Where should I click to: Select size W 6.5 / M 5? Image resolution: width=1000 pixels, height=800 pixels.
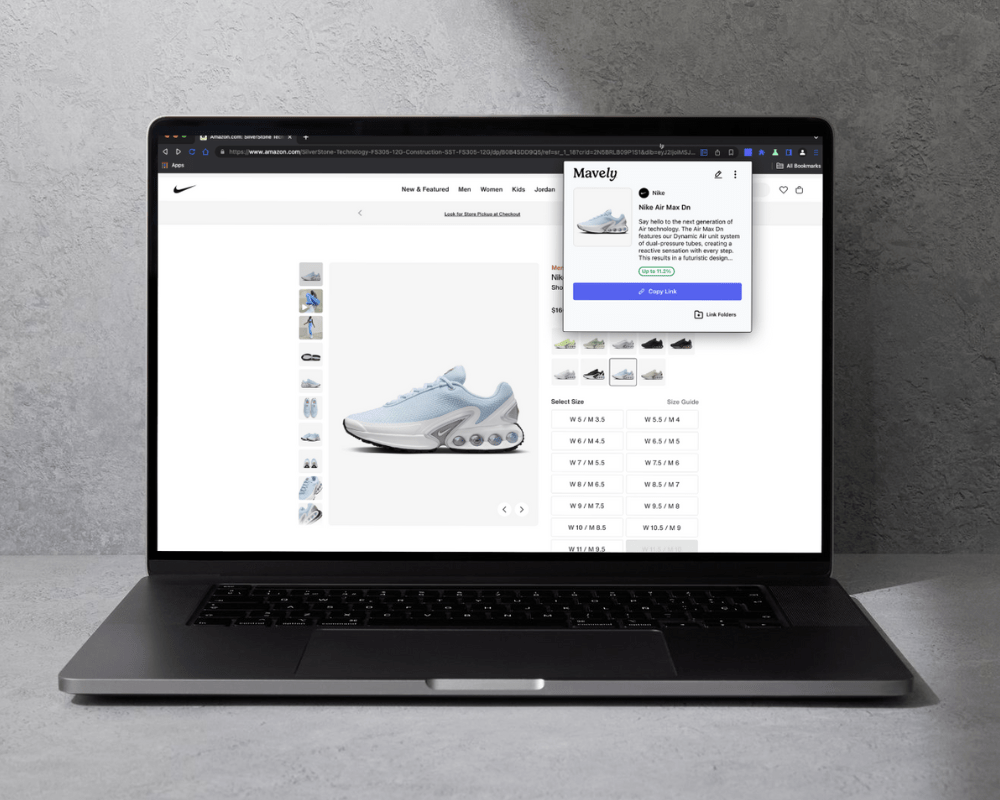click(662, 441)
